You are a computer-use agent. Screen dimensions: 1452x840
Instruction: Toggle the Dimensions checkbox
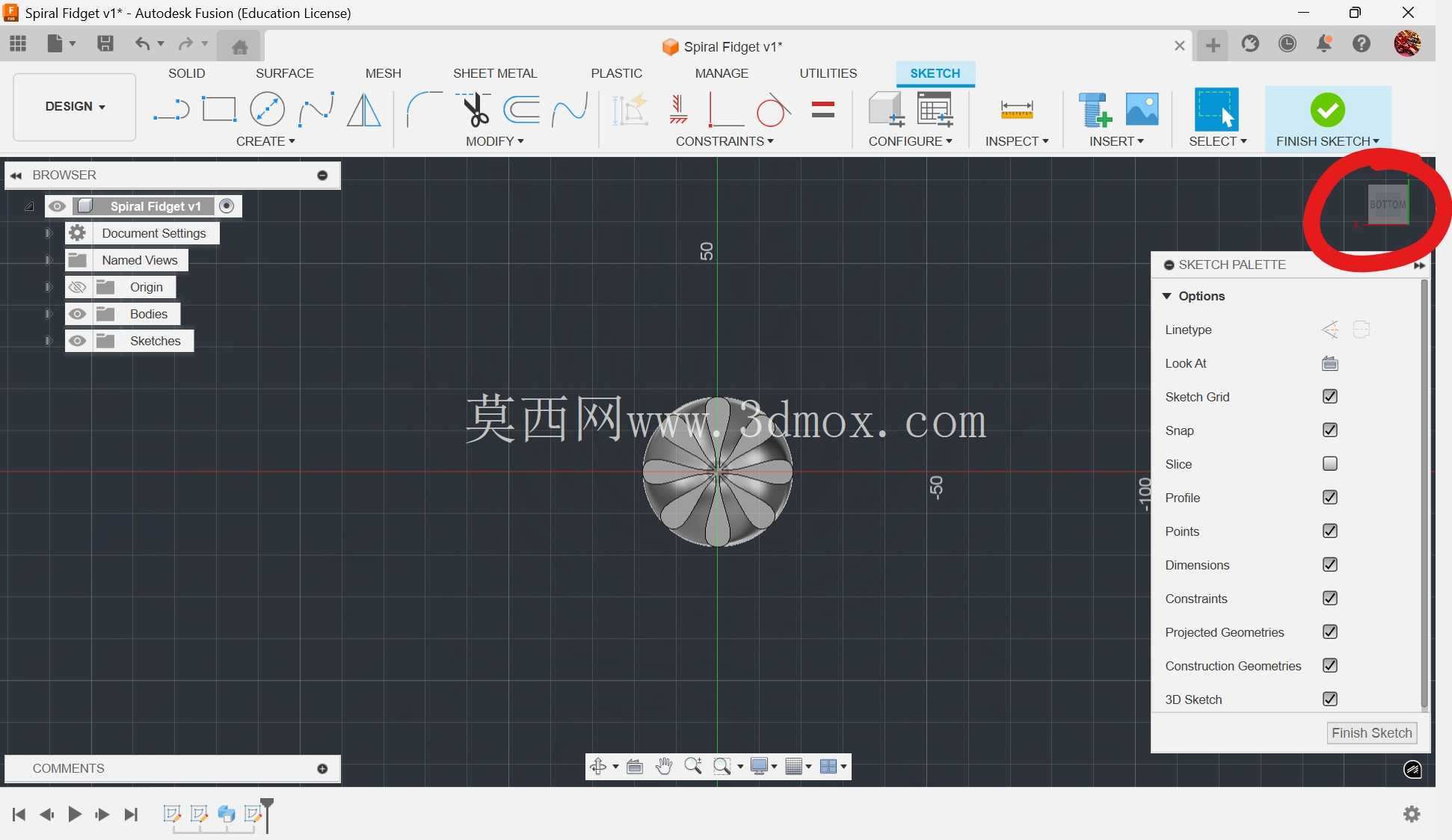(1329, 564)
